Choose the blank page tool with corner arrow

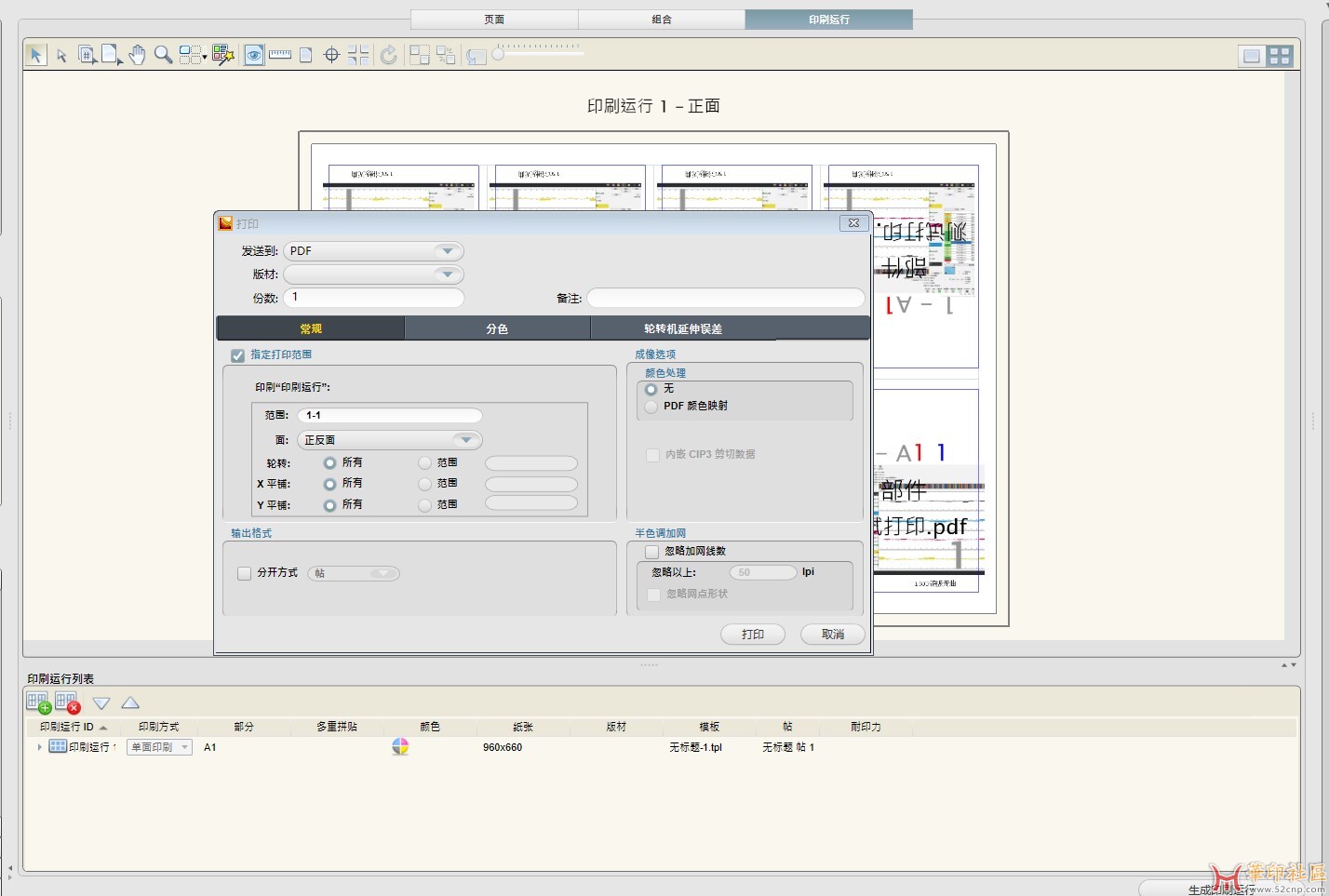tap(112, 55)
